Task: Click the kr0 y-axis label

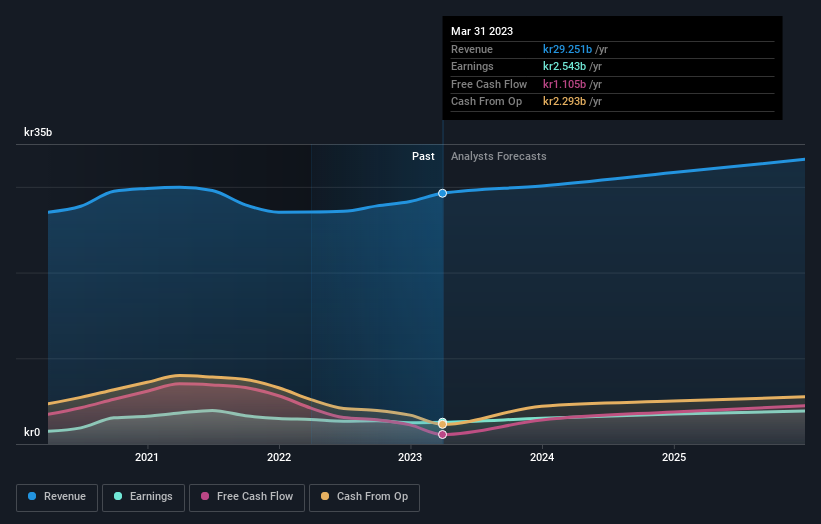Action: [x=32, y=432]
